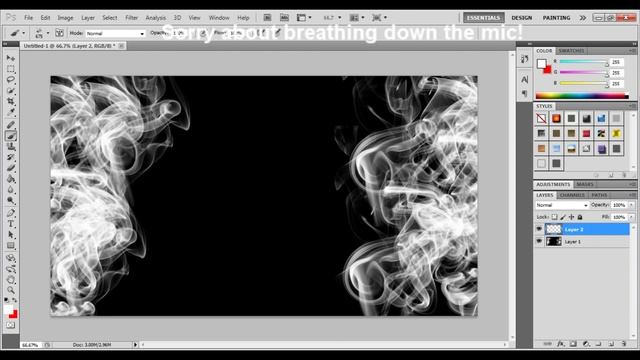
Task: Select the Dodge tool
Action: tap(11, 200)
